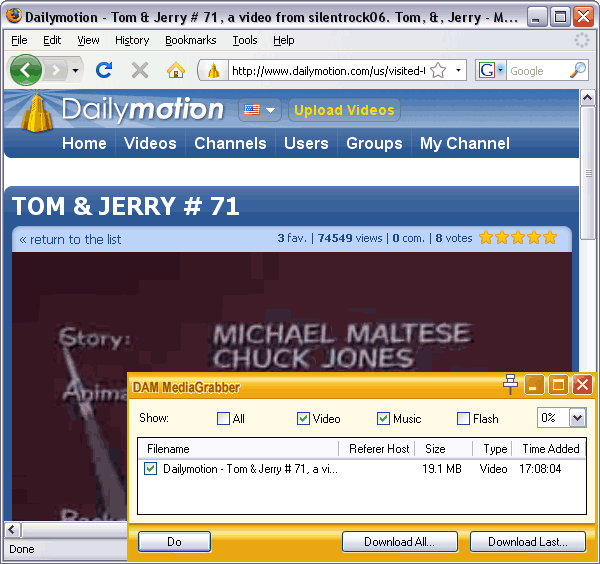Maximize the DAM MediaGrabber window
The height and width of the screenshot is (564, 600).
(558, 384)
